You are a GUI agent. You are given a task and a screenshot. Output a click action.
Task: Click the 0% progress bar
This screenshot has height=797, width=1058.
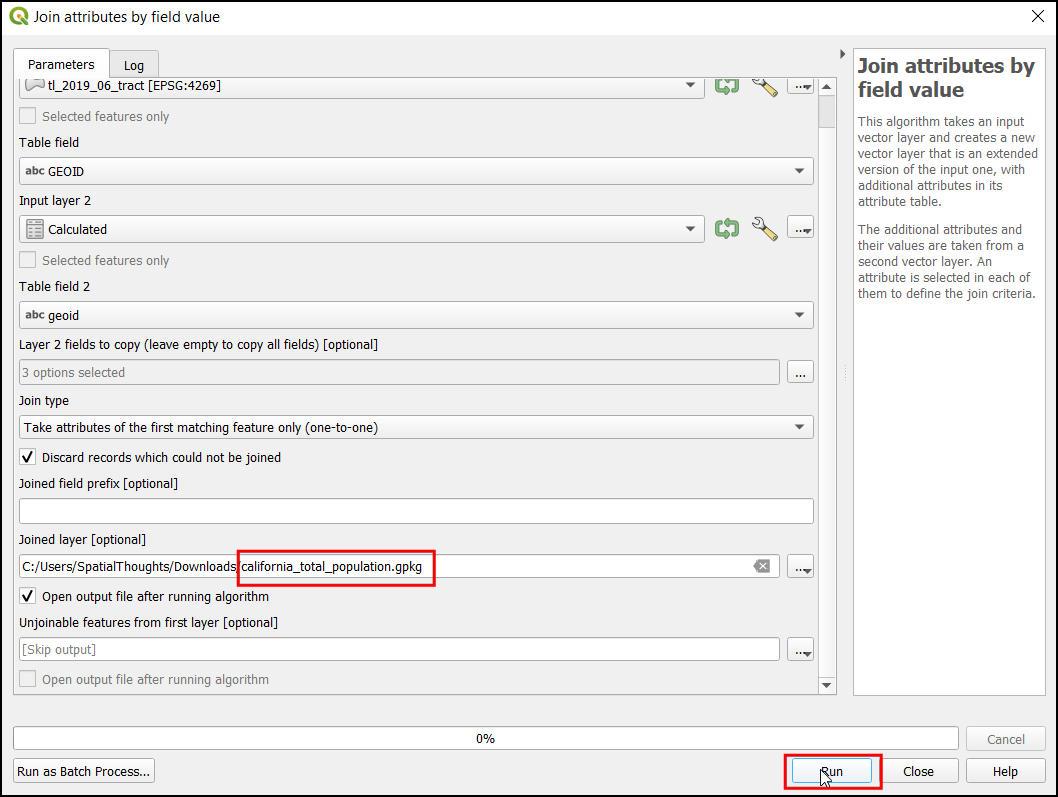pos(485,739)
